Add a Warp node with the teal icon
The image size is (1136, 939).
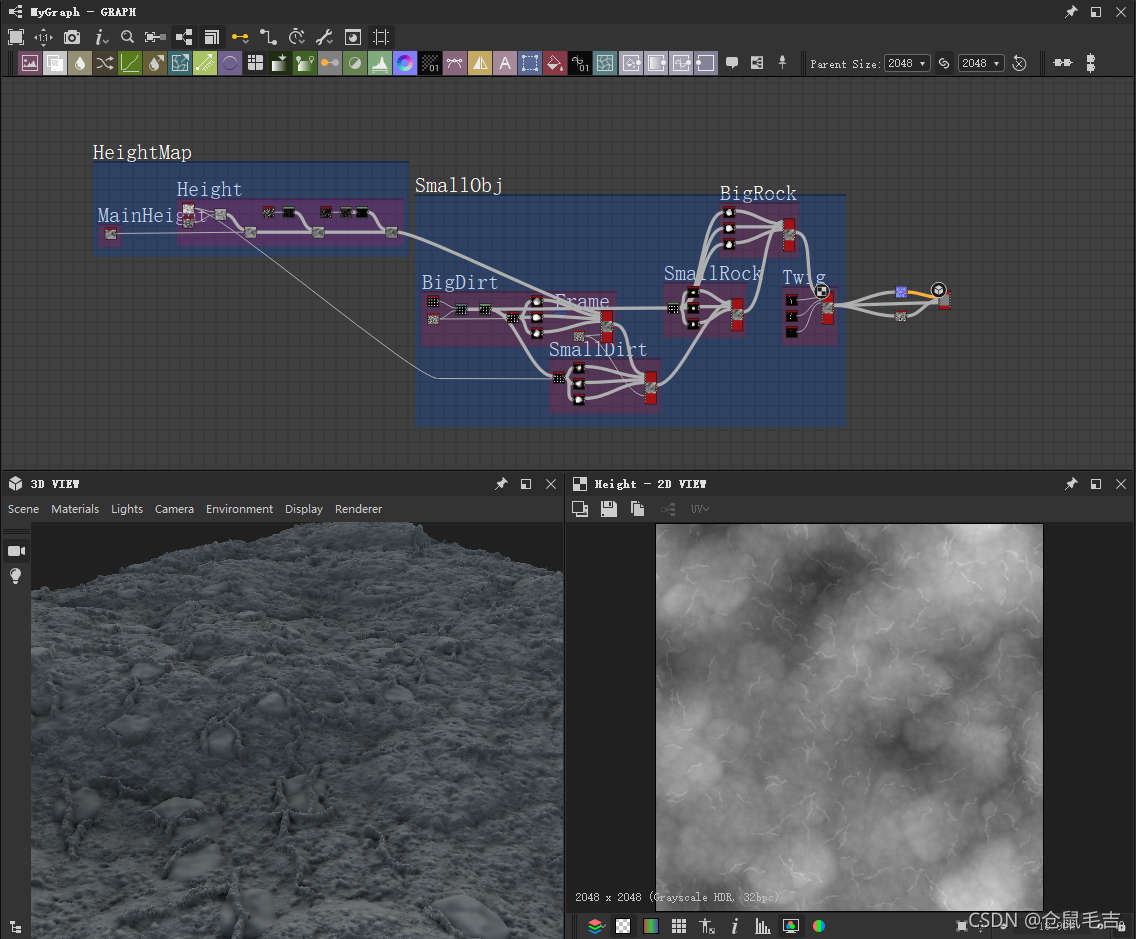pos(605,63)
